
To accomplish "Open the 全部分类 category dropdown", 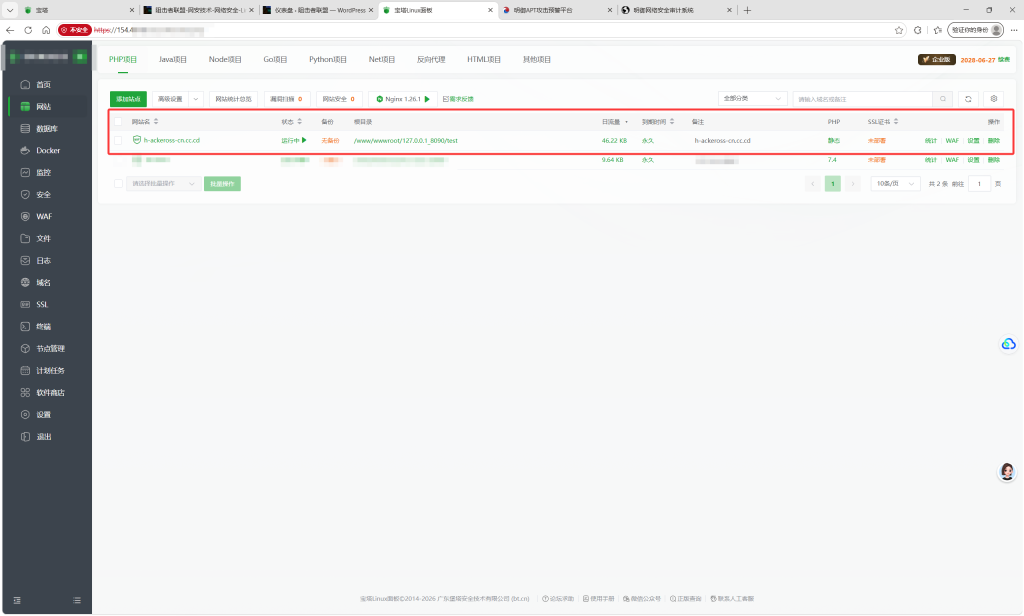I will [752, 99].
